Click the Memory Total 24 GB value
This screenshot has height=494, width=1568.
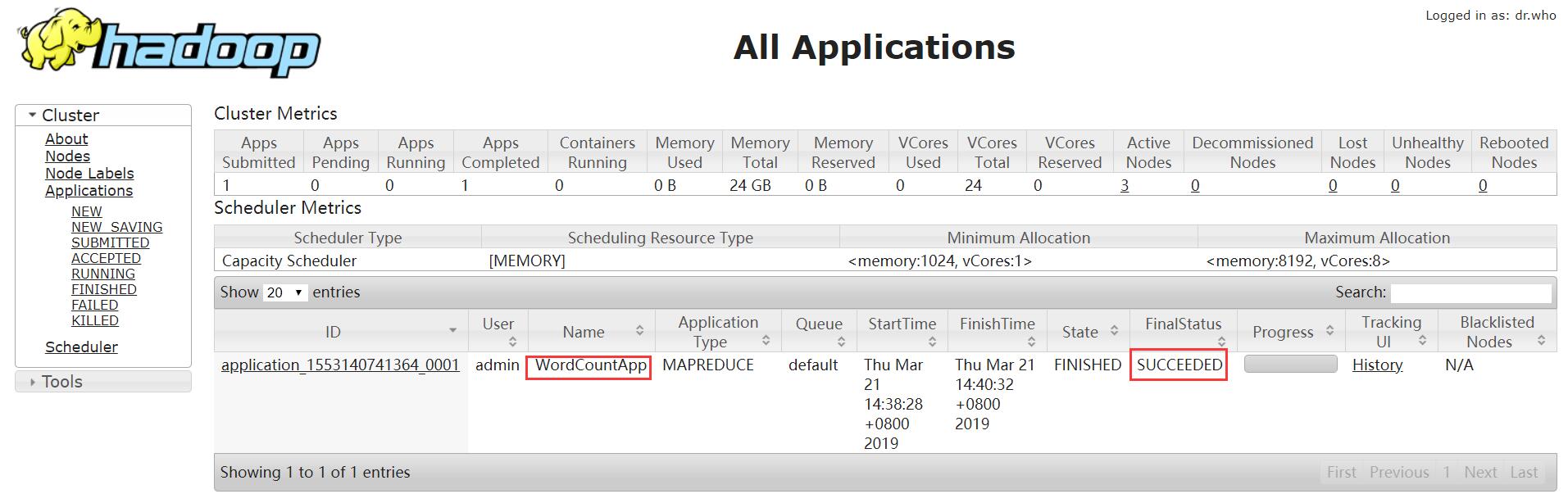[x=750, y=186]
